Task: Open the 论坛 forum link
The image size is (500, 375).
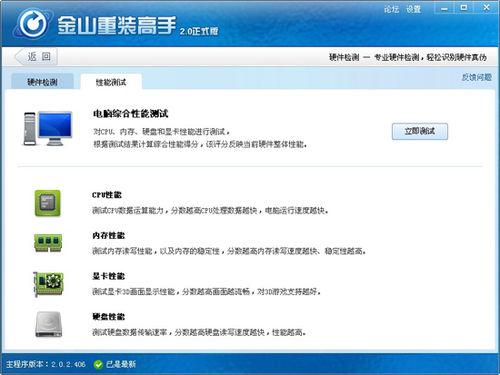Action: (391, 9)
